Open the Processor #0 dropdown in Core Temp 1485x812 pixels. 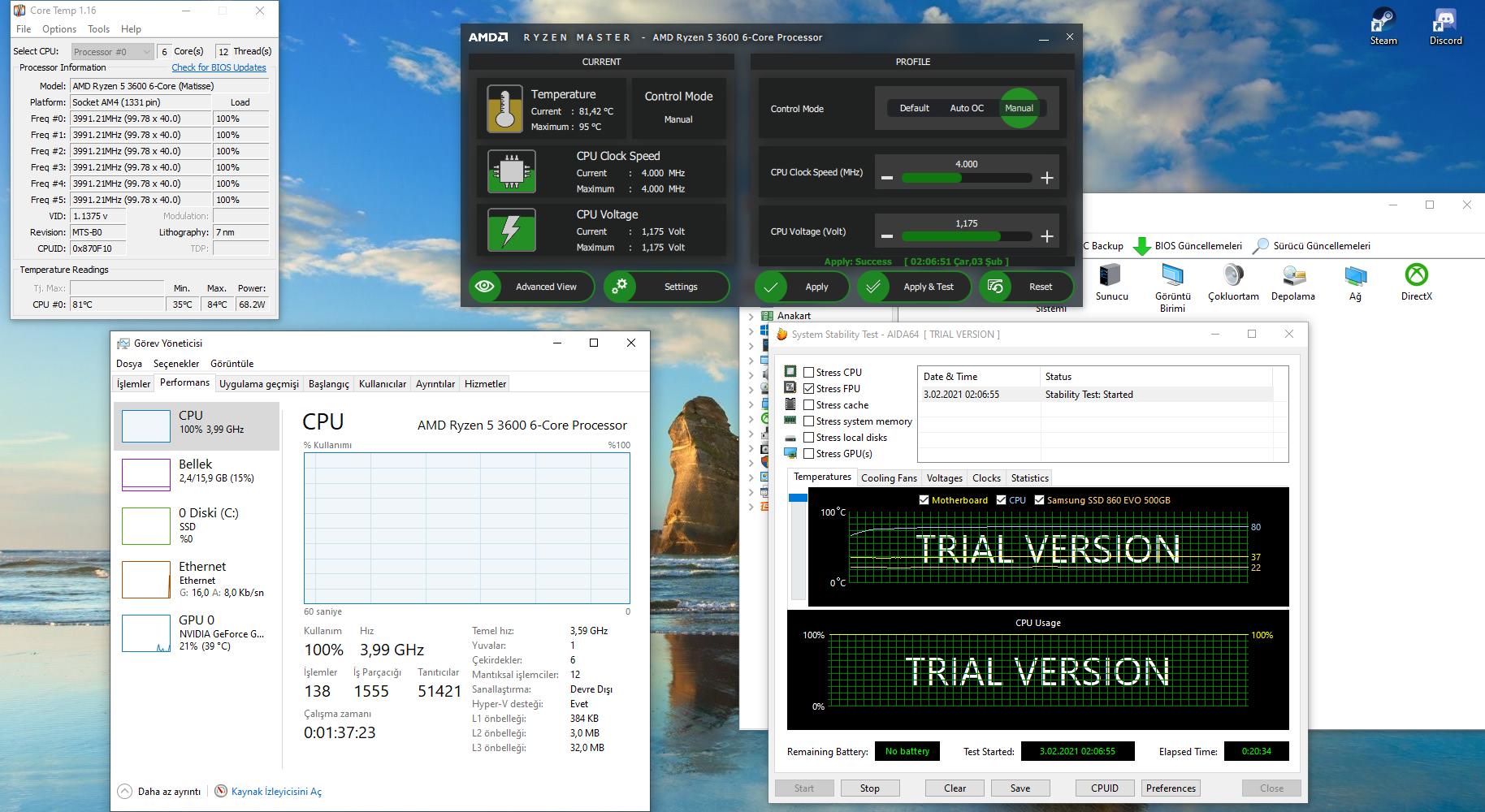112,52
